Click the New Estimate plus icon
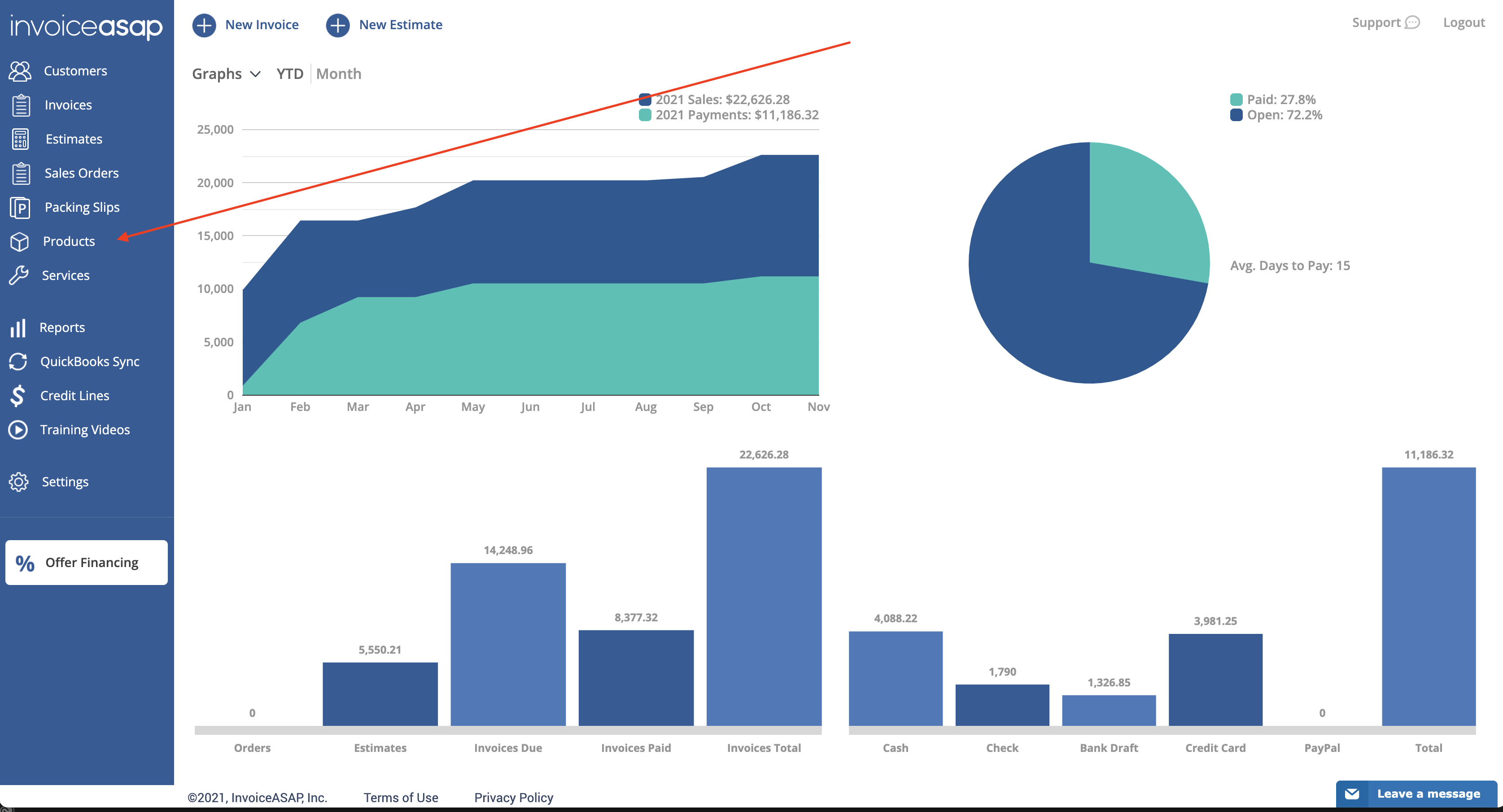The image size is (1503, 812). [x=338, y=25]
